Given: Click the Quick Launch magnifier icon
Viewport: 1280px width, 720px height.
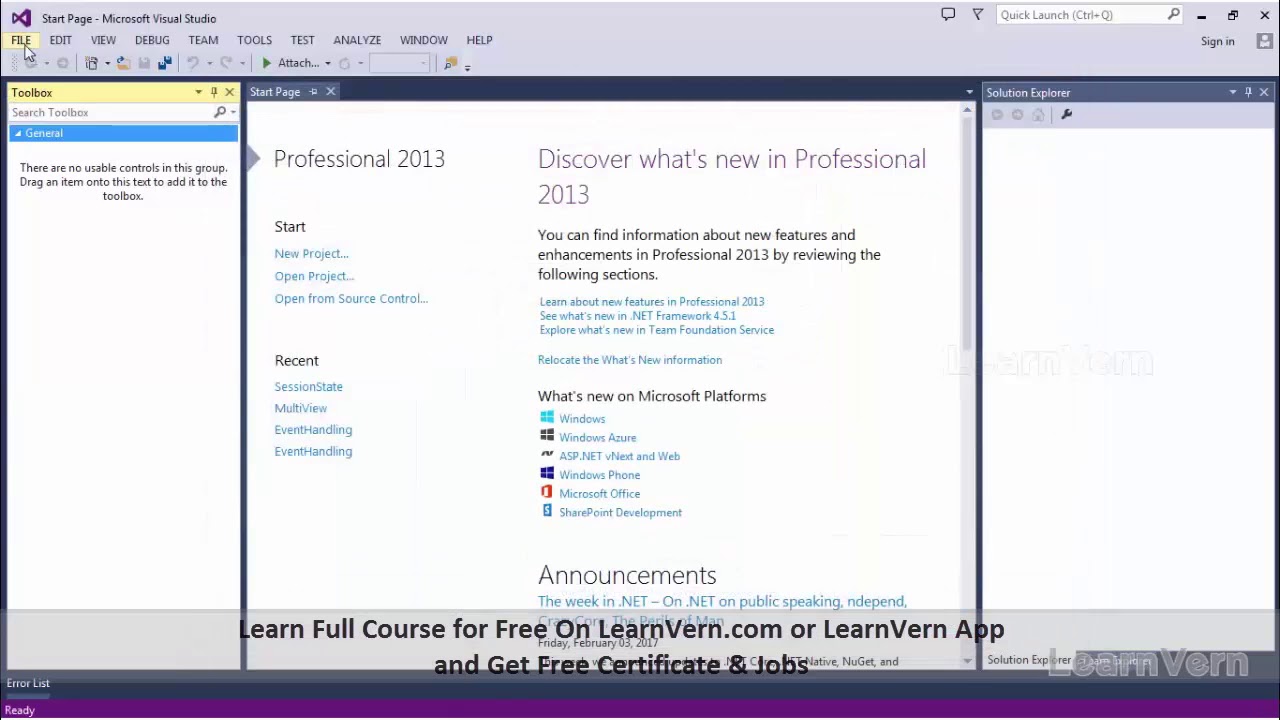Looking at the screenshot, I should click(x=1173, y=15).
